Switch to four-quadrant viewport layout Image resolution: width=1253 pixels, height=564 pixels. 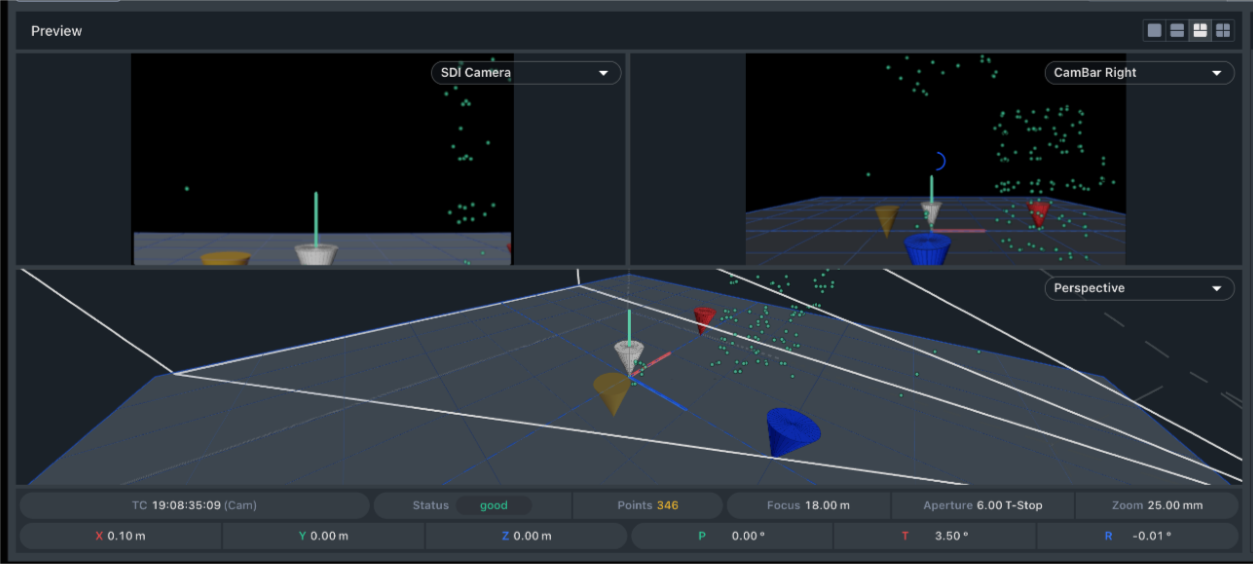pyautogui.click(x=1222, y=31)
